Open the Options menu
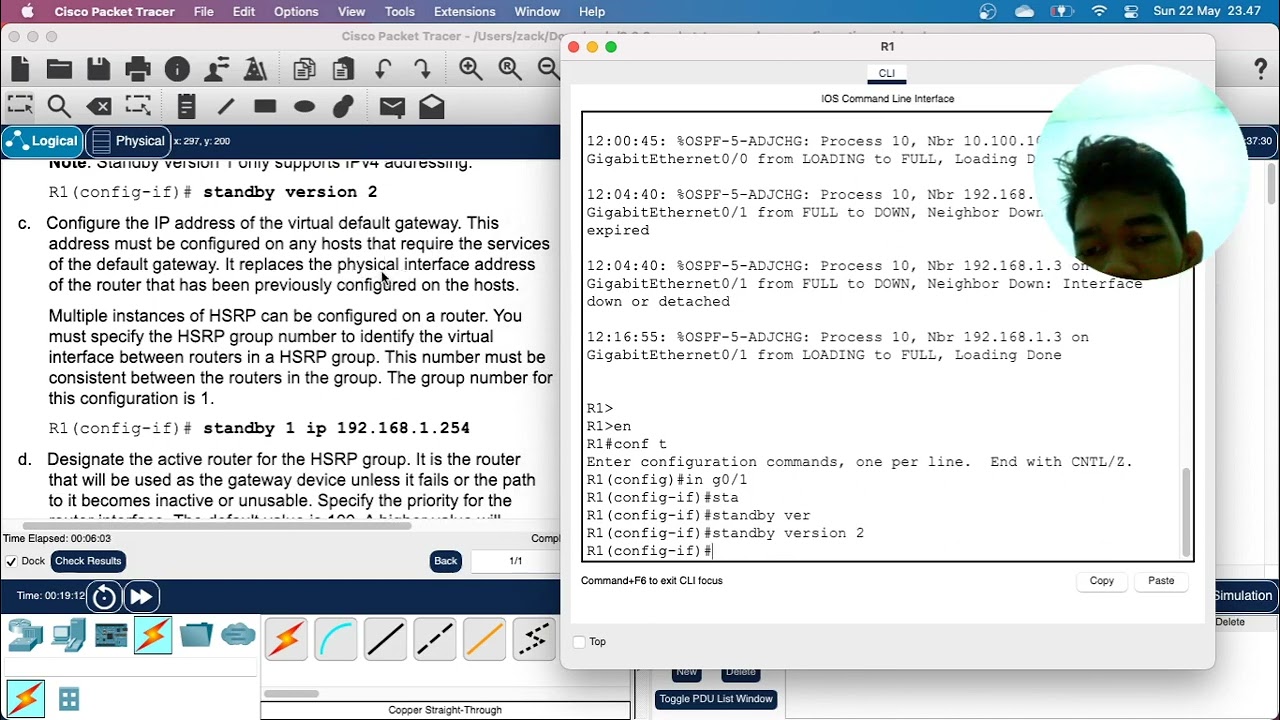This screenshot has width=1280, height=720. [296, 11]
